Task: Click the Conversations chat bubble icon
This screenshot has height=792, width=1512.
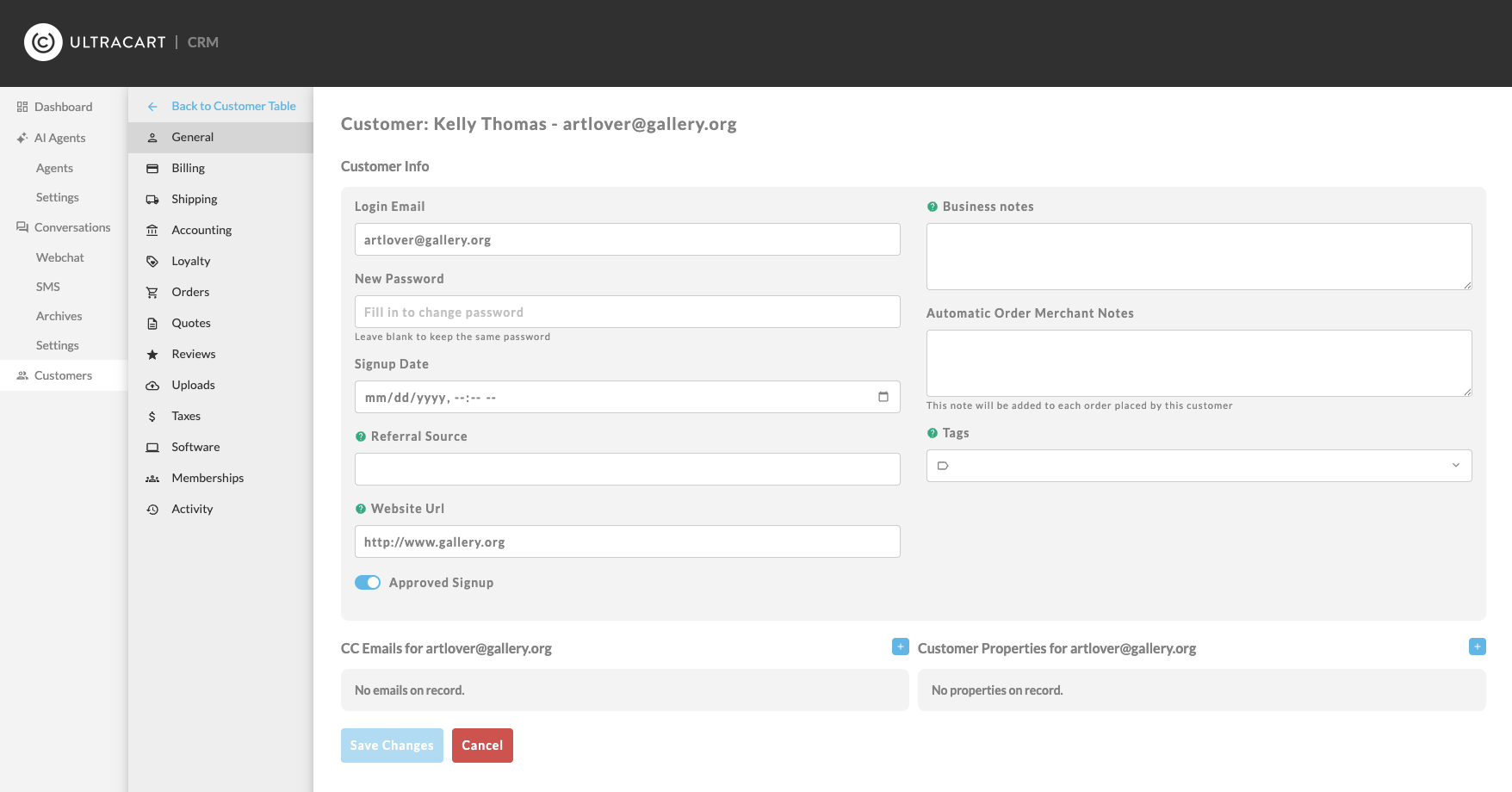Action: click(x=22, y=227)
